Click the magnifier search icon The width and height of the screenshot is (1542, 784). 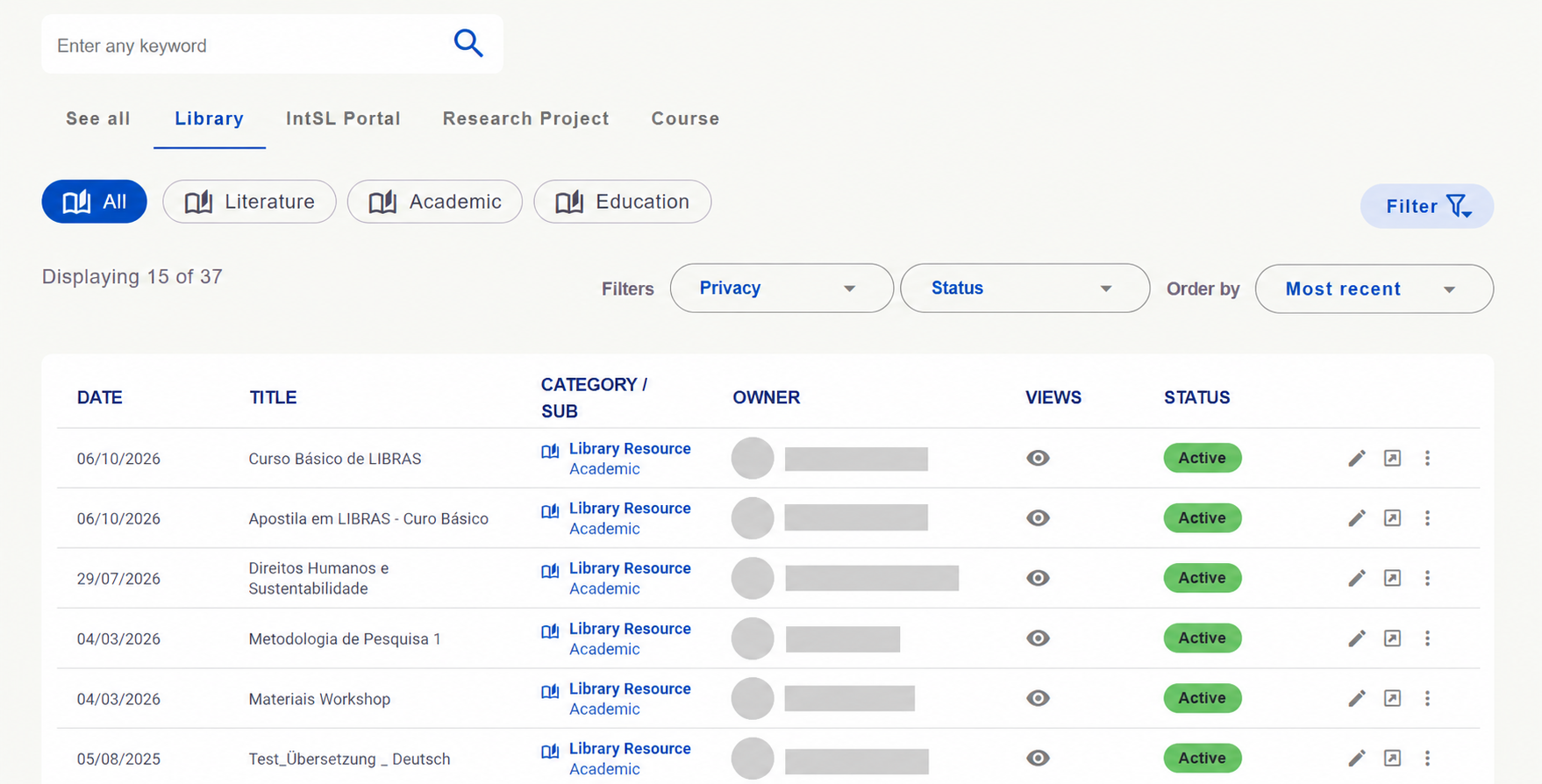(468, 43)
